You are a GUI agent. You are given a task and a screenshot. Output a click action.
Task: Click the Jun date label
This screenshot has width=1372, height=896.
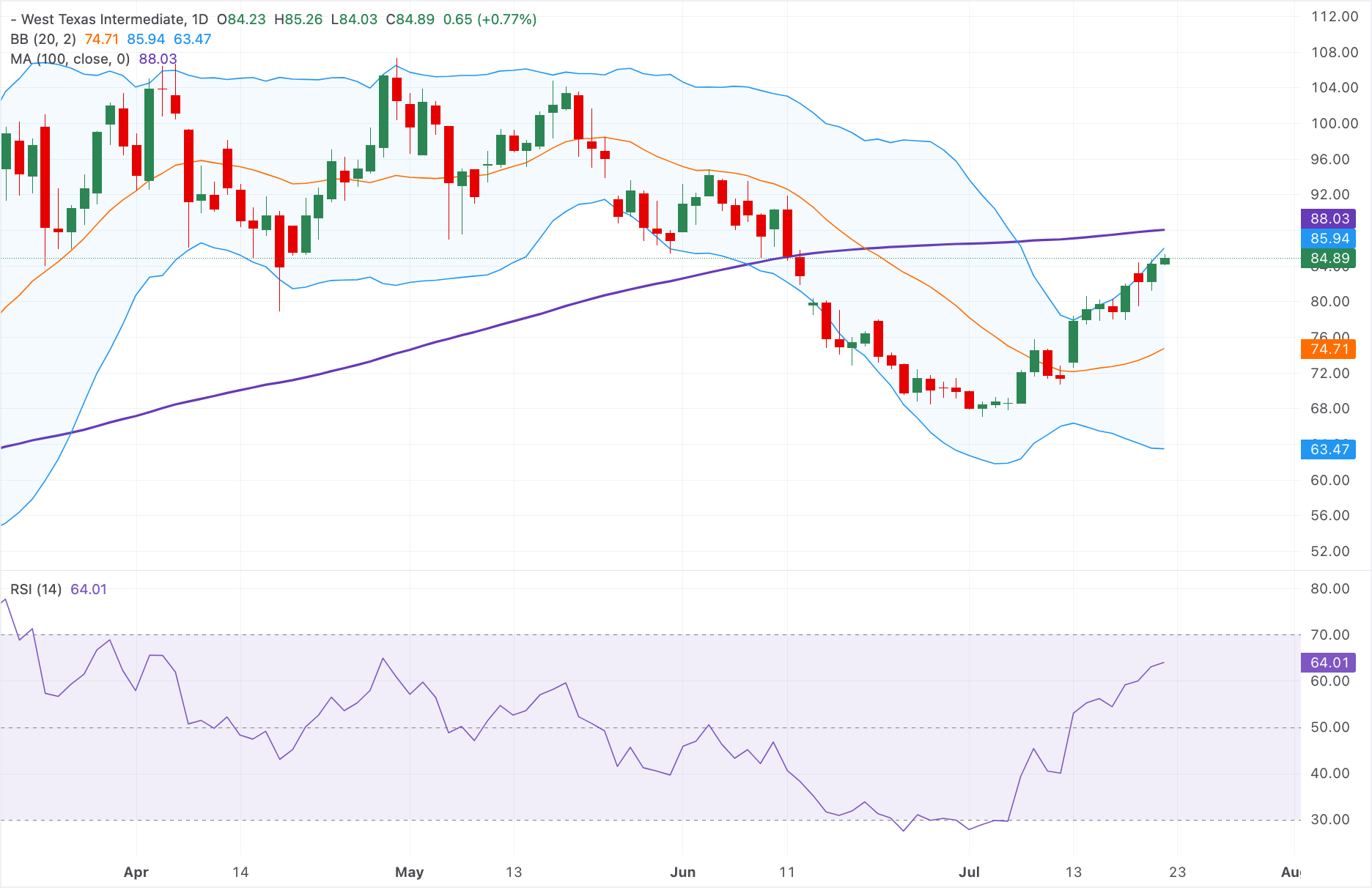(x=682, y=872)
